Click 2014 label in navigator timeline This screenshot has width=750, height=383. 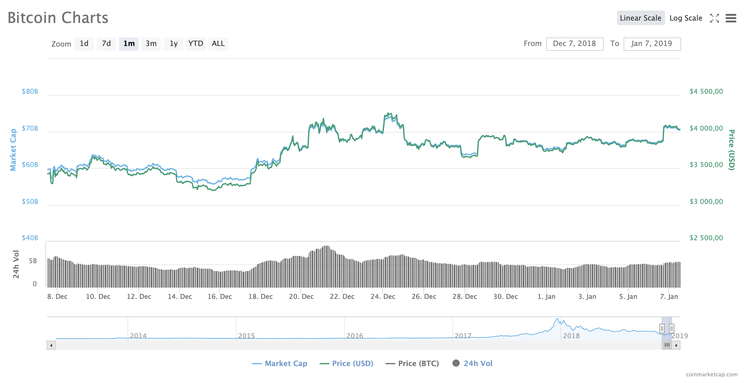click(x=138, y=336)
